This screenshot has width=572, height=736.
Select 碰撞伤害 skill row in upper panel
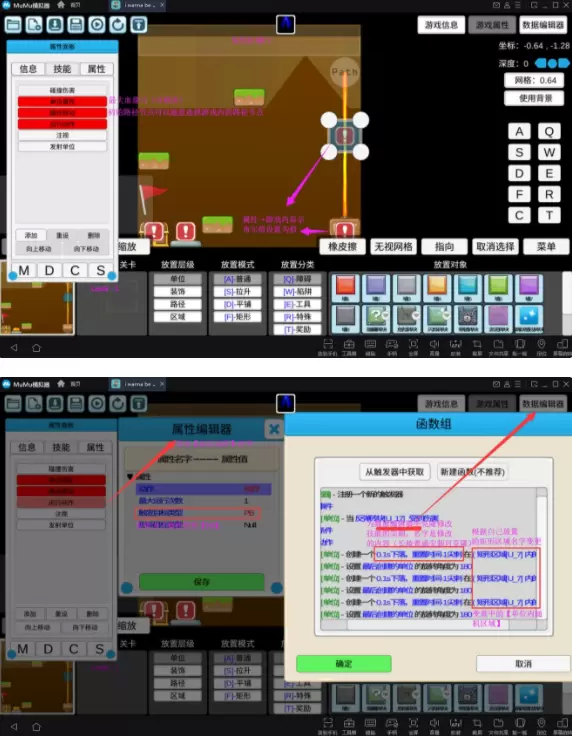coord(62,90)
